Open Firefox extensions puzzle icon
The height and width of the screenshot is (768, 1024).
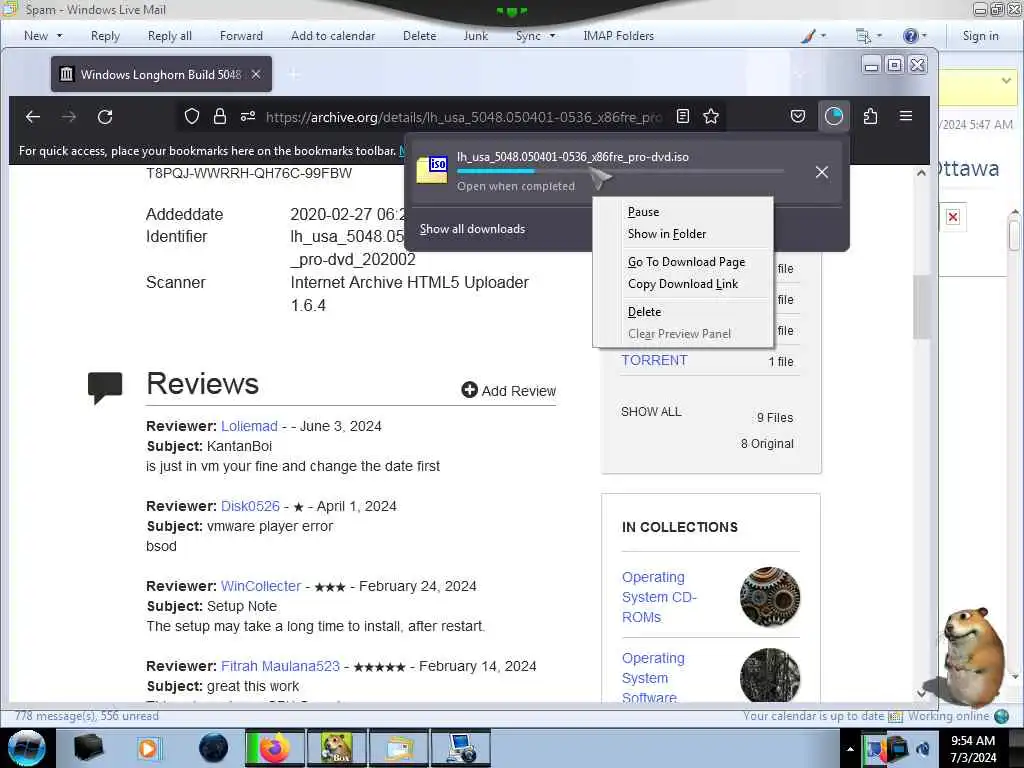[x=870, y=116]
